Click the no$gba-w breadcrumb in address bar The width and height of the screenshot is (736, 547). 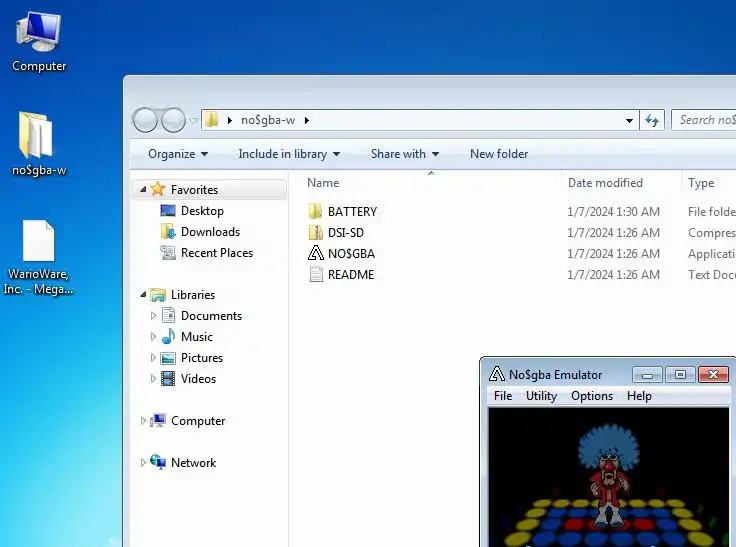[268, 120]
